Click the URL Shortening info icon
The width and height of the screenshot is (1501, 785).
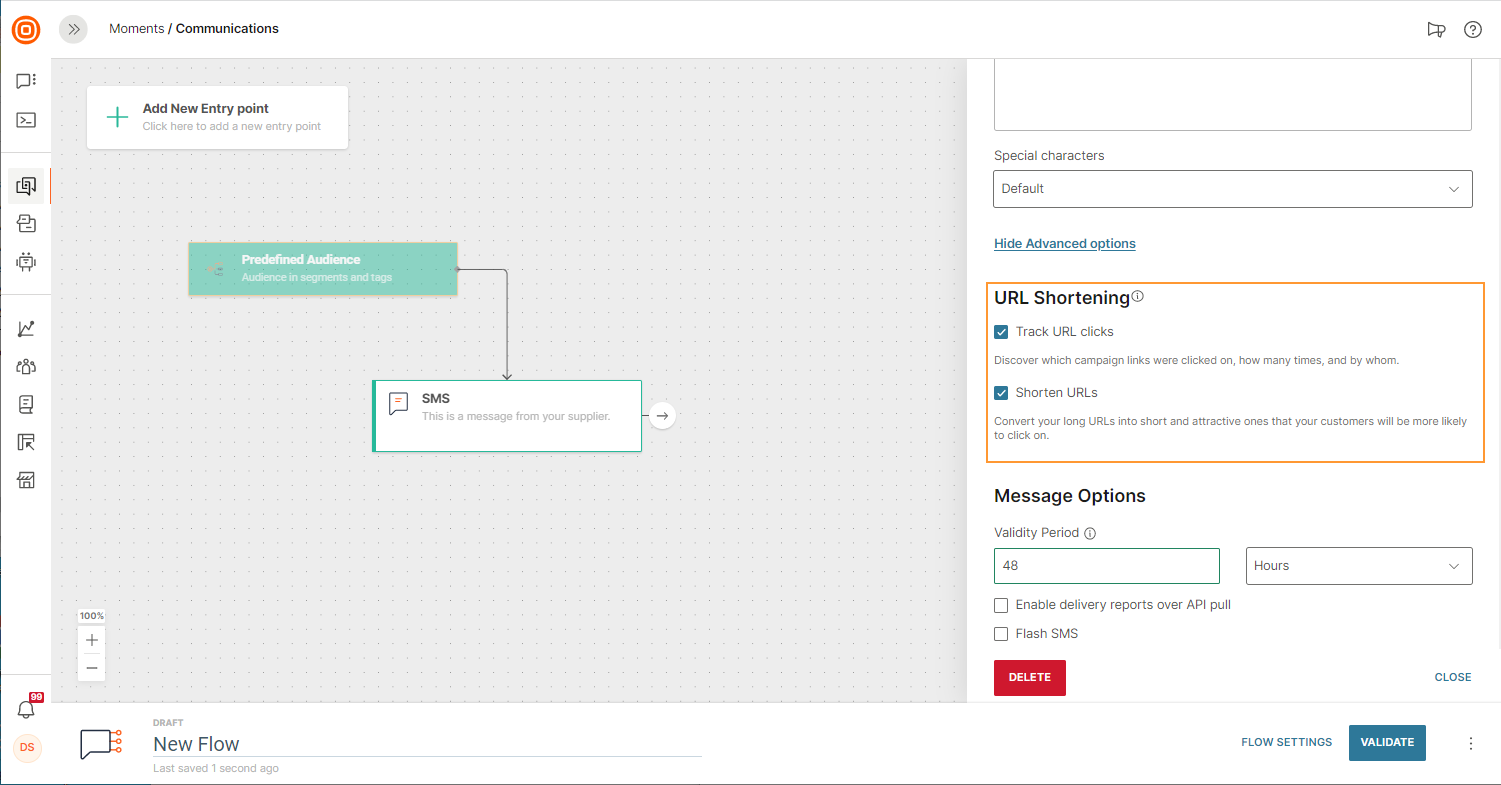click(x=1137, y=297)
